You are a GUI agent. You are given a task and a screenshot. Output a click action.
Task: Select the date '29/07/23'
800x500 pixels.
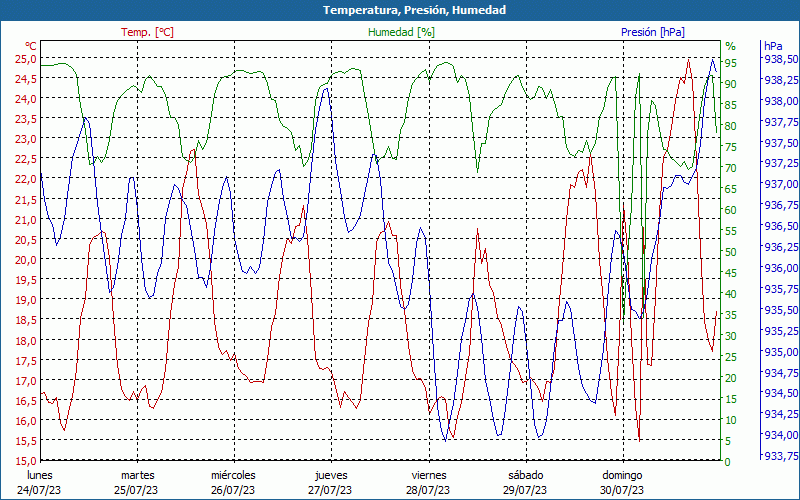pos(524,490)
